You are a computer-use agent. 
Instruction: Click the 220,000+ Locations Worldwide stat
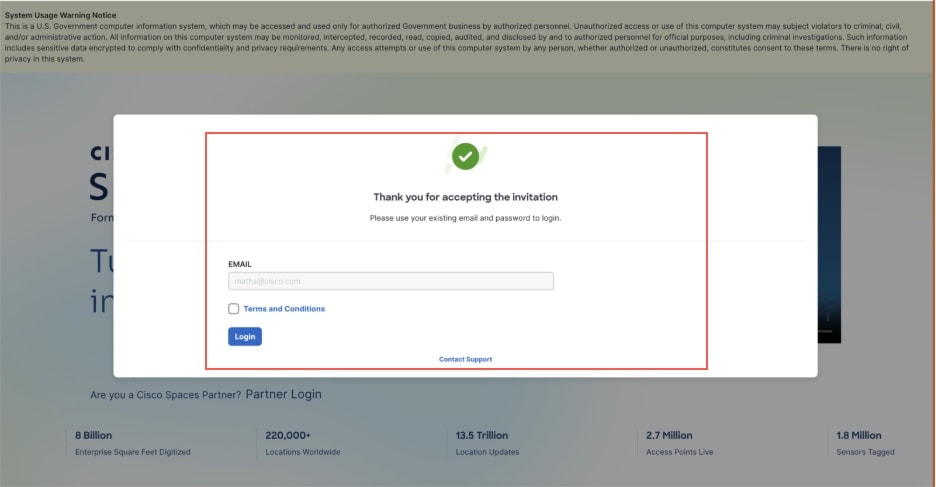(x=288, y=436)
